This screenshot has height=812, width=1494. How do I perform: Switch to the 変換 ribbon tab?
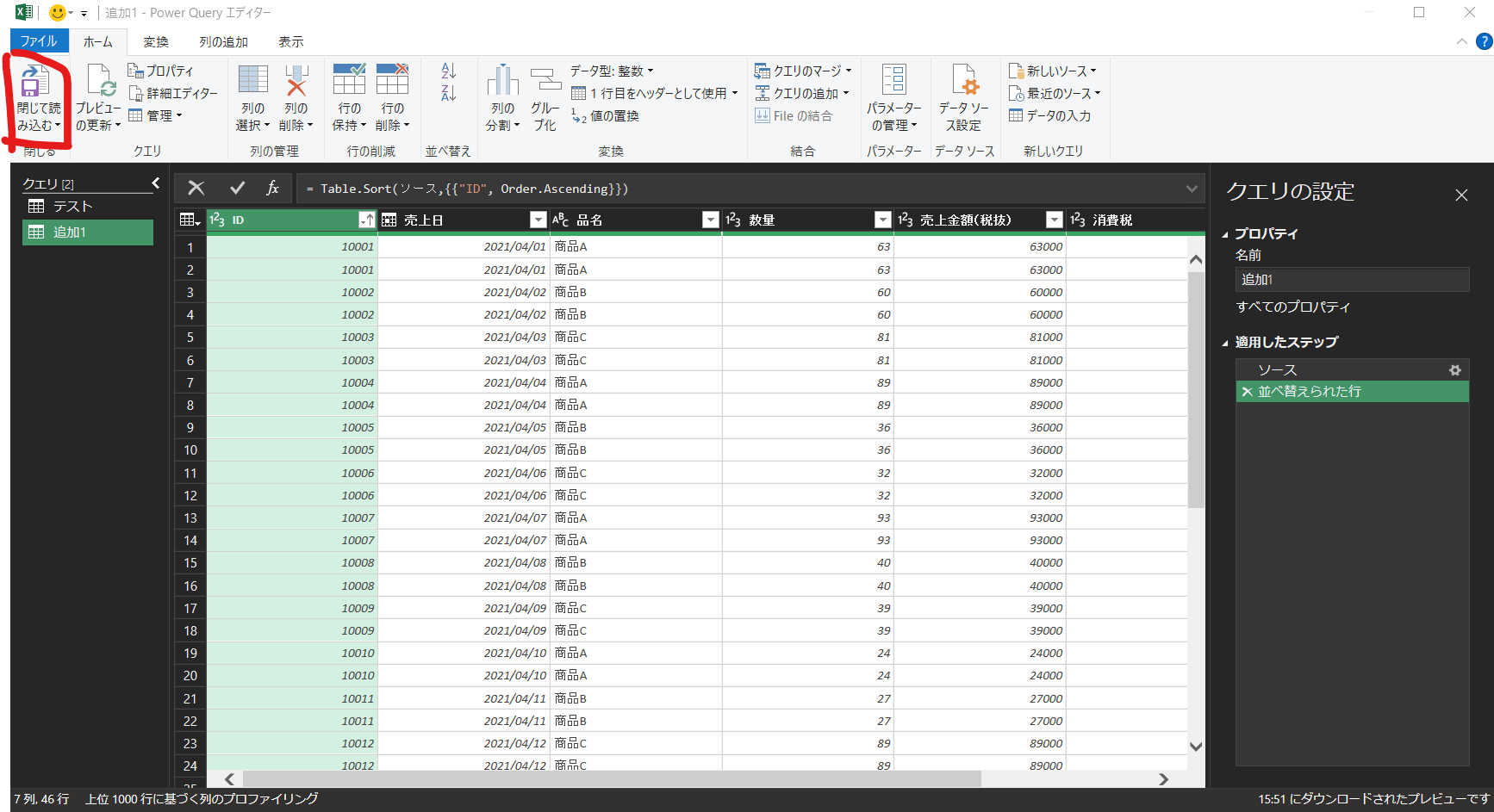pos(156,41)
